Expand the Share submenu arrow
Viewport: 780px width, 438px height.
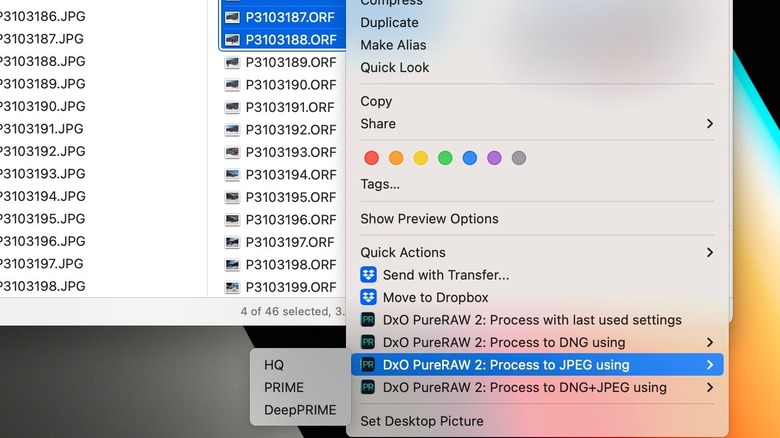pos(710,123)
